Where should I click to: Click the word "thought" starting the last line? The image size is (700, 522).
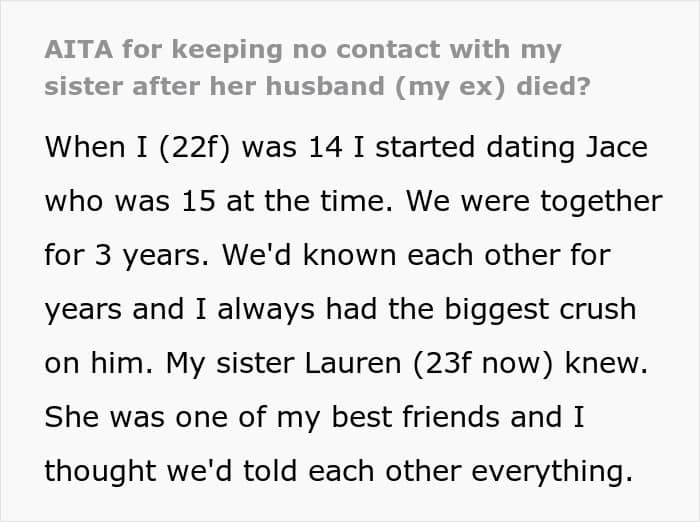[x=100, y=472]
